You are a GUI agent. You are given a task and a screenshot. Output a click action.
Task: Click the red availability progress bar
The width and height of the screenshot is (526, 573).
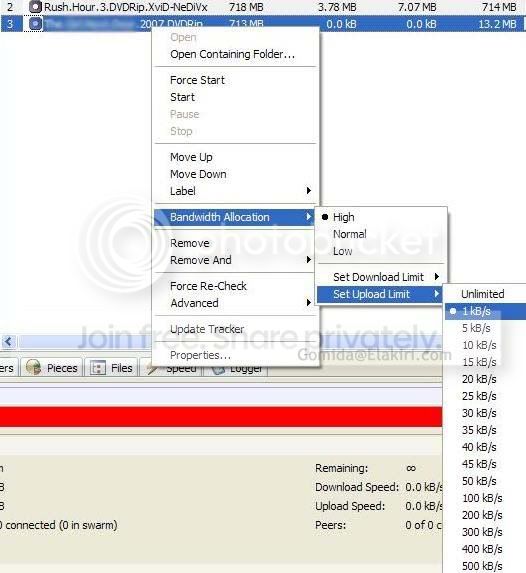[221, 417]
